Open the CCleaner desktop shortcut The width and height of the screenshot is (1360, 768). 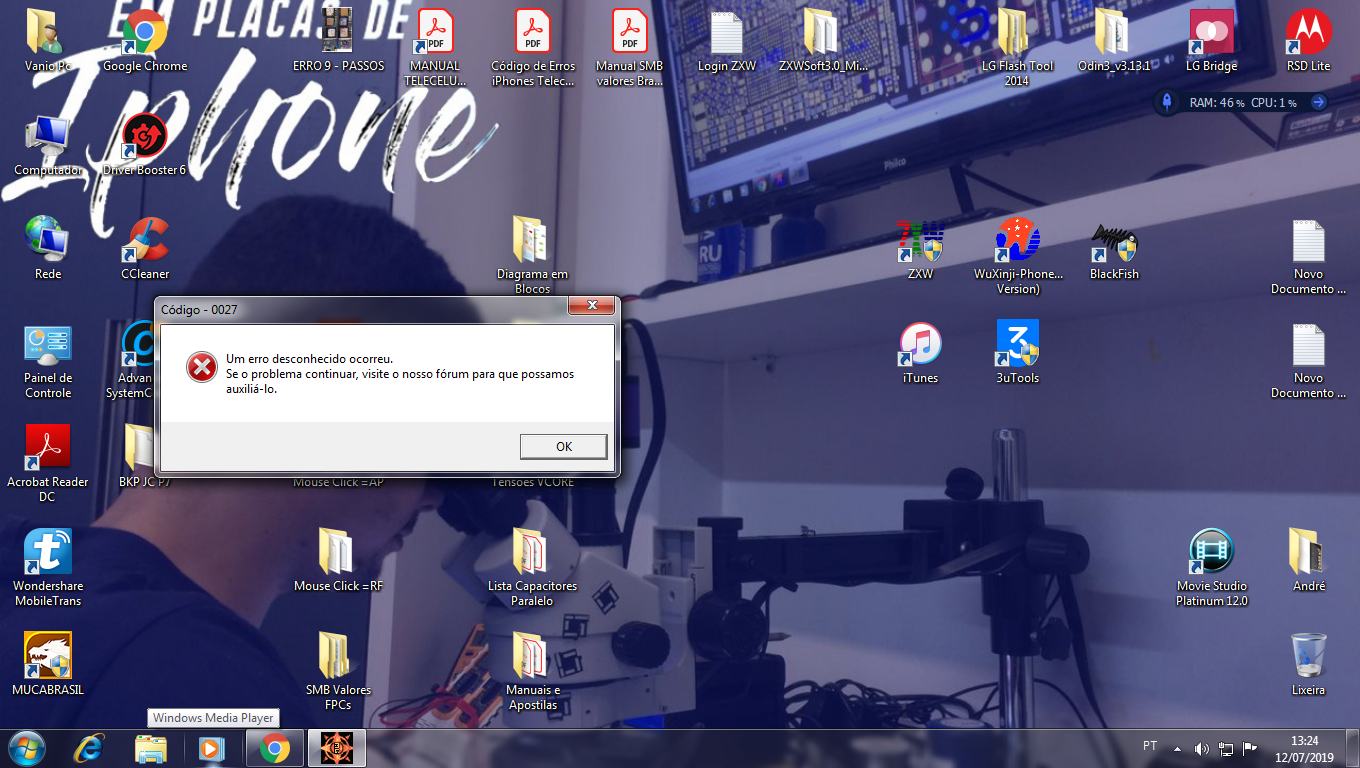145,242
